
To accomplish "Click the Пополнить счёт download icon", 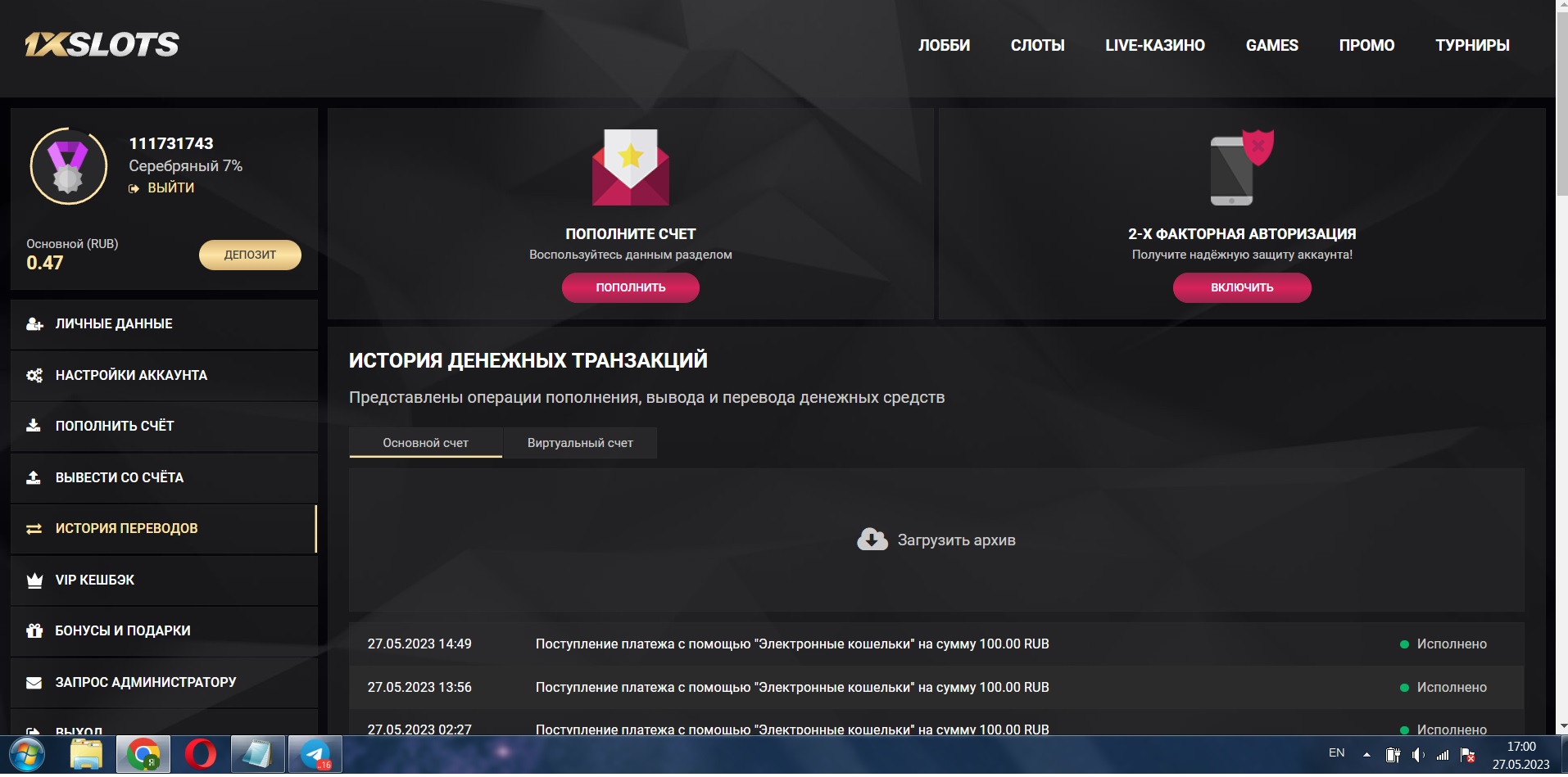I will pos(33,427).
